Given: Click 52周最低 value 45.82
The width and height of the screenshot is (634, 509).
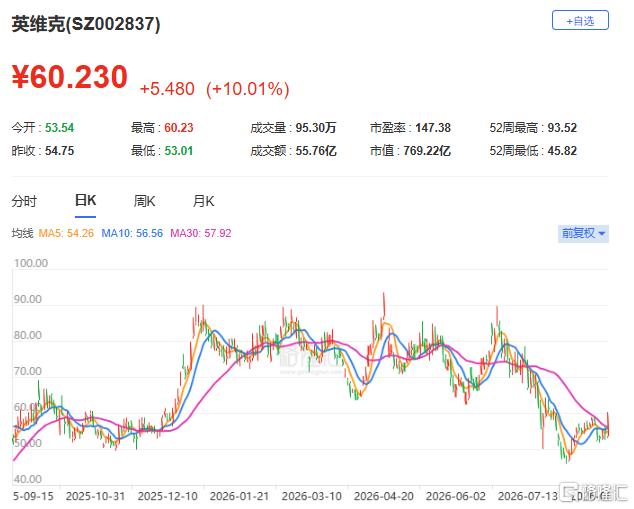Looking at the screenshot, I should coord(562,151).
